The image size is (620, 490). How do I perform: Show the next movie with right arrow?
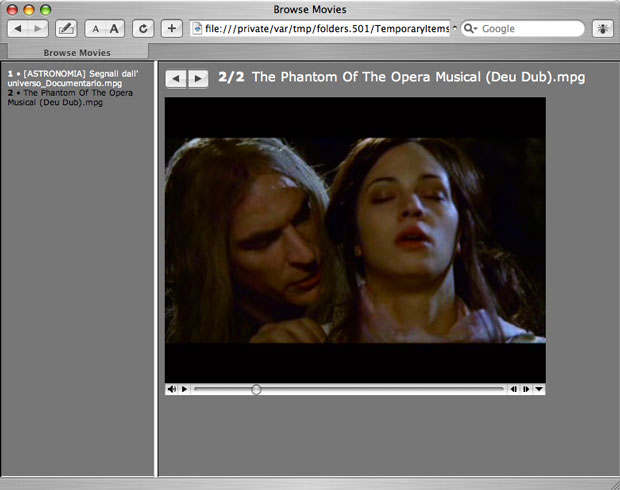click(x=198, y=79)
